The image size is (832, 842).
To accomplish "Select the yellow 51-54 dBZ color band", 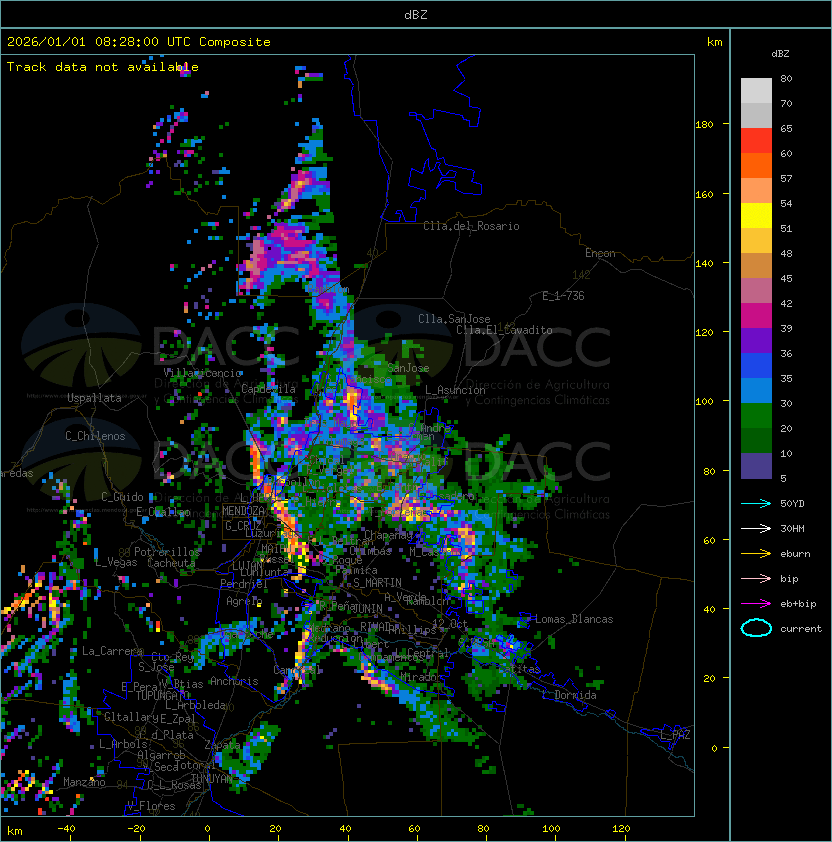I will [756, 215].
